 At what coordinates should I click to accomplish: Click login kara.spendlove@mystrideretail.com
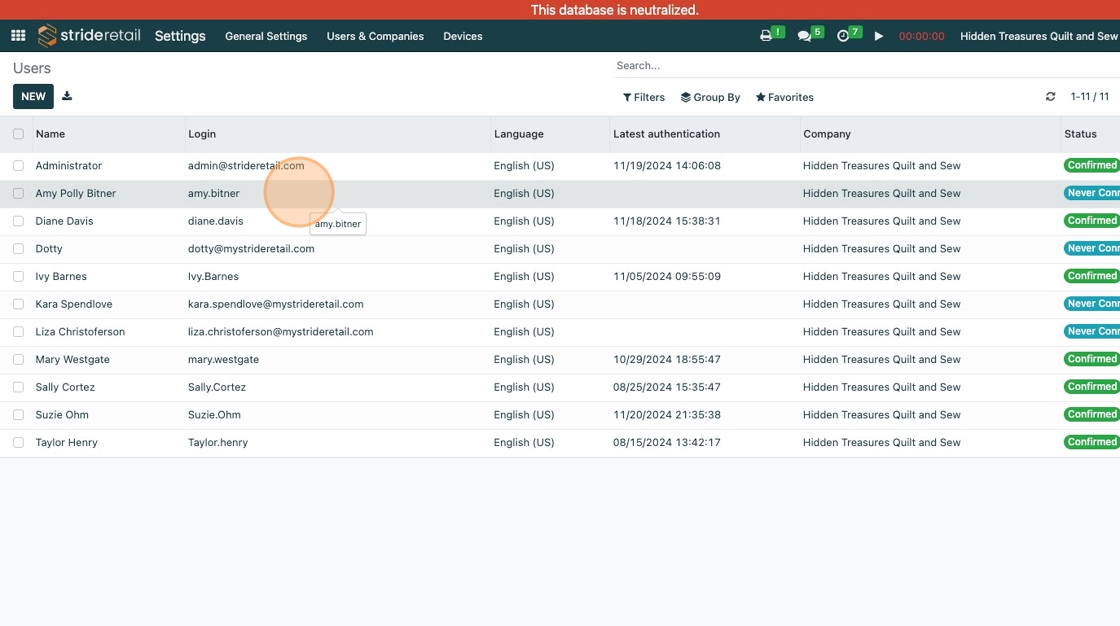276,304
